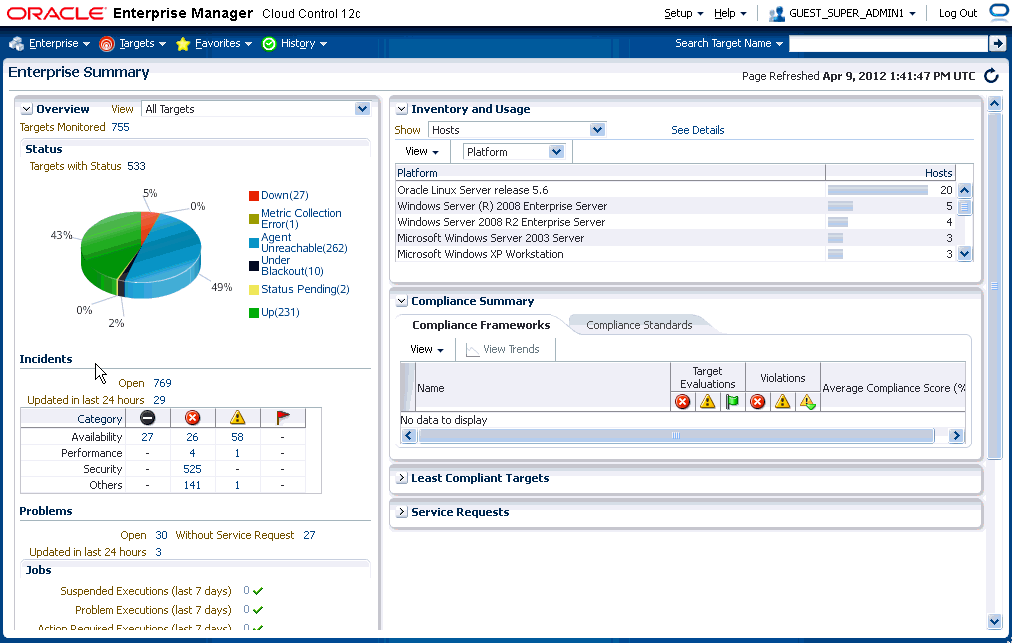1012x644 pixels.
Task: Open the Inventory View menu
Action: pos(422,152)
